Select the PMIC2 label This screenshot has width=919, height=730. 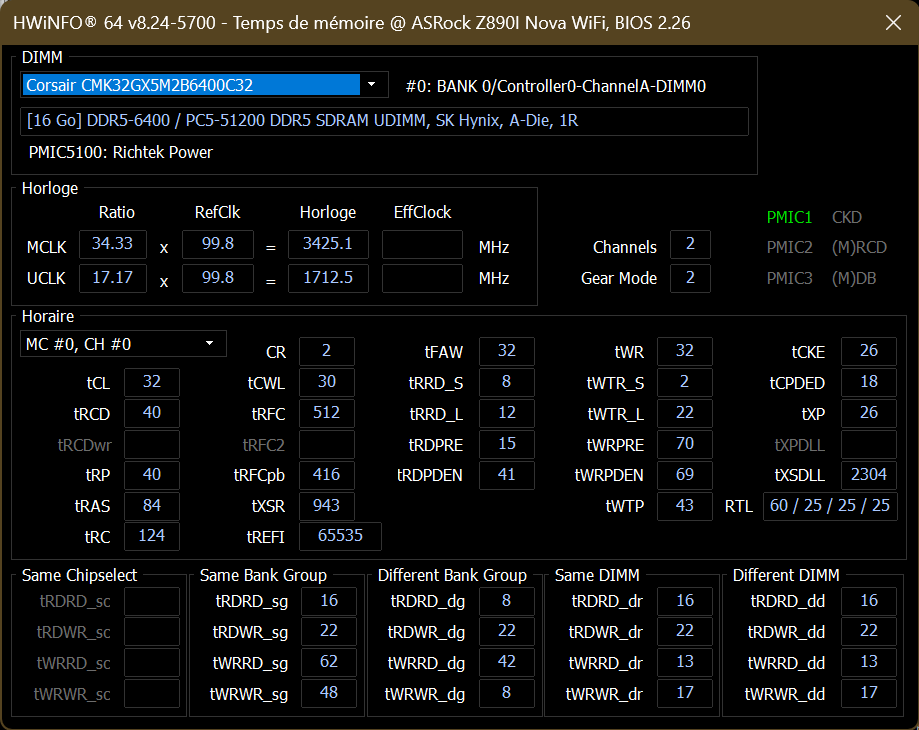(x=789, y=247)
